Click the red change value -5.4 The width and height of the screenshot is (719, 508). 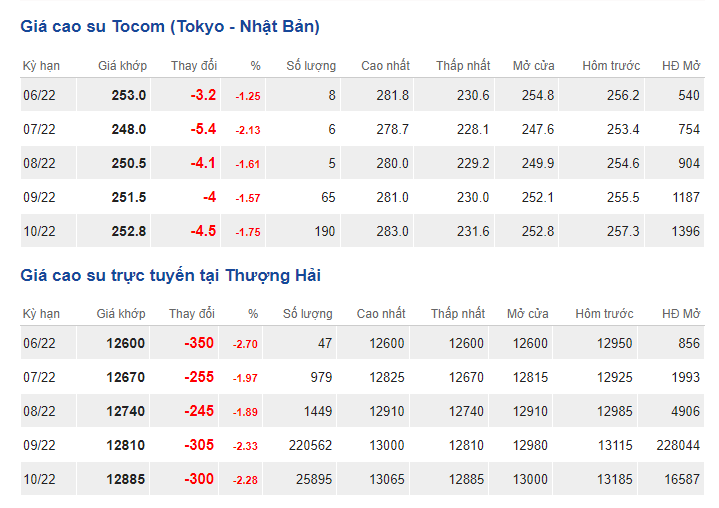coord(203,130)
